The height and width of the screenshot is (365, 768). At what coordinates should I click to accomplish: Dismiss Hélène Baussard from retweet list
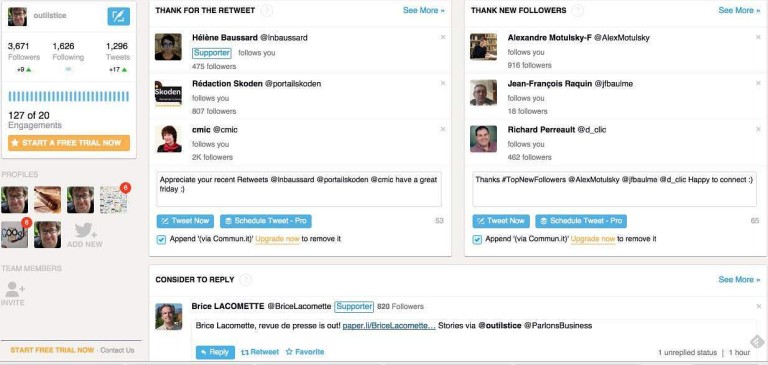click(443, 37)
